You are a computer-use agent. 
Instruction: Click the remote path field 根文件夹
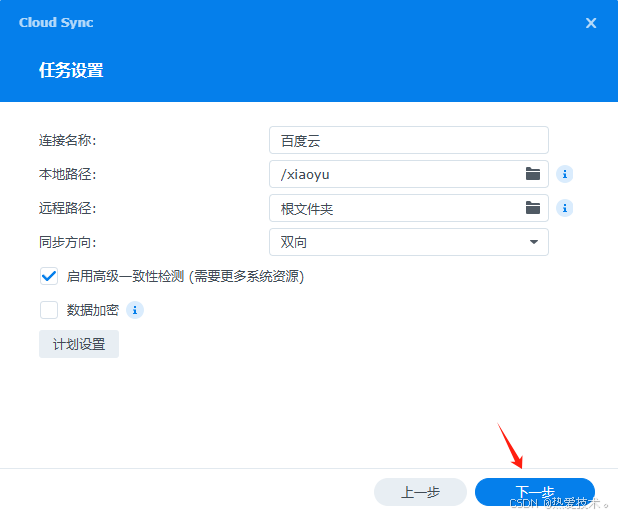point(409,208)
